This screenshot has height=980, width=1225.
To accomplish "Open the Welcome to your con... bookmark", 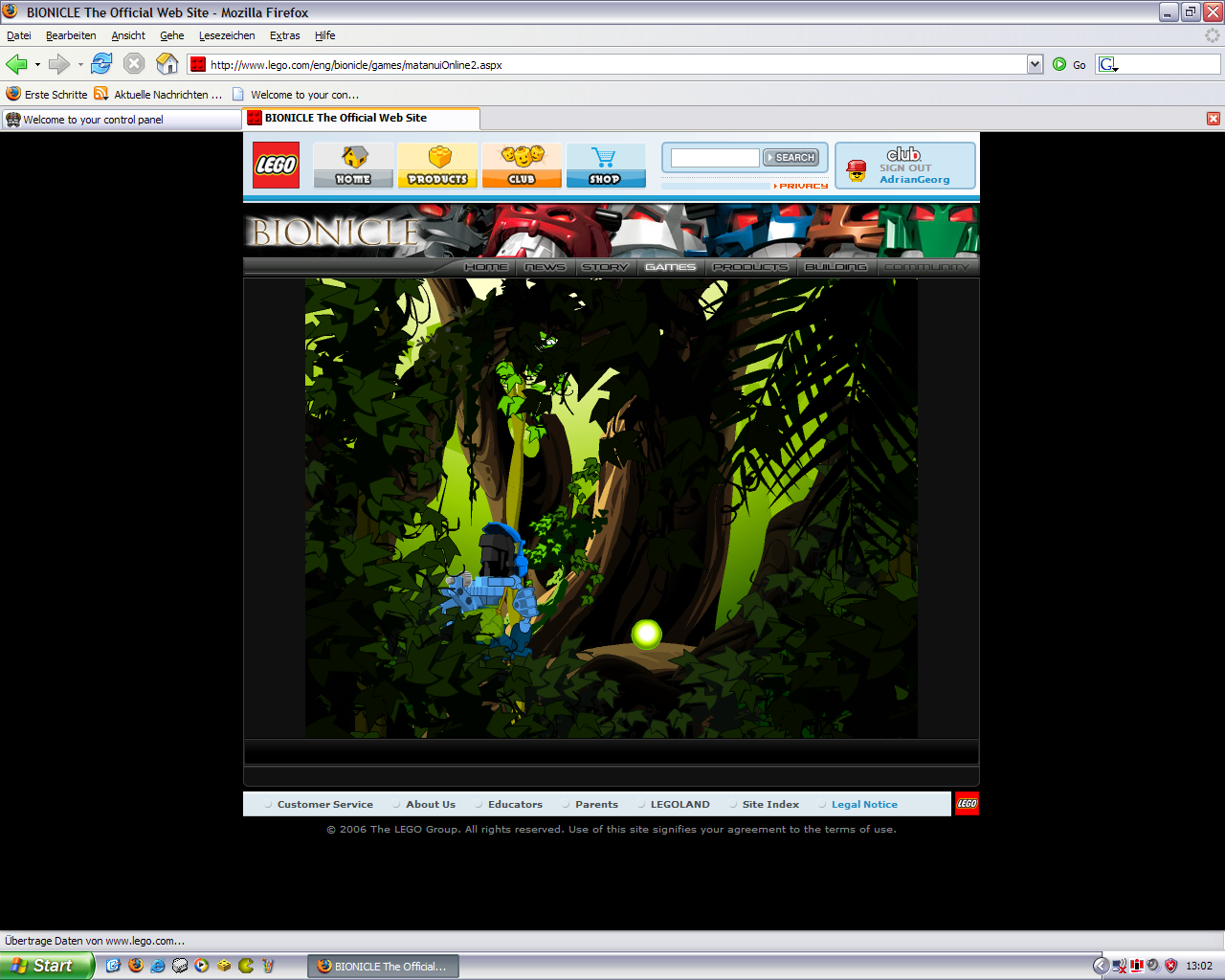I will 296,95.
